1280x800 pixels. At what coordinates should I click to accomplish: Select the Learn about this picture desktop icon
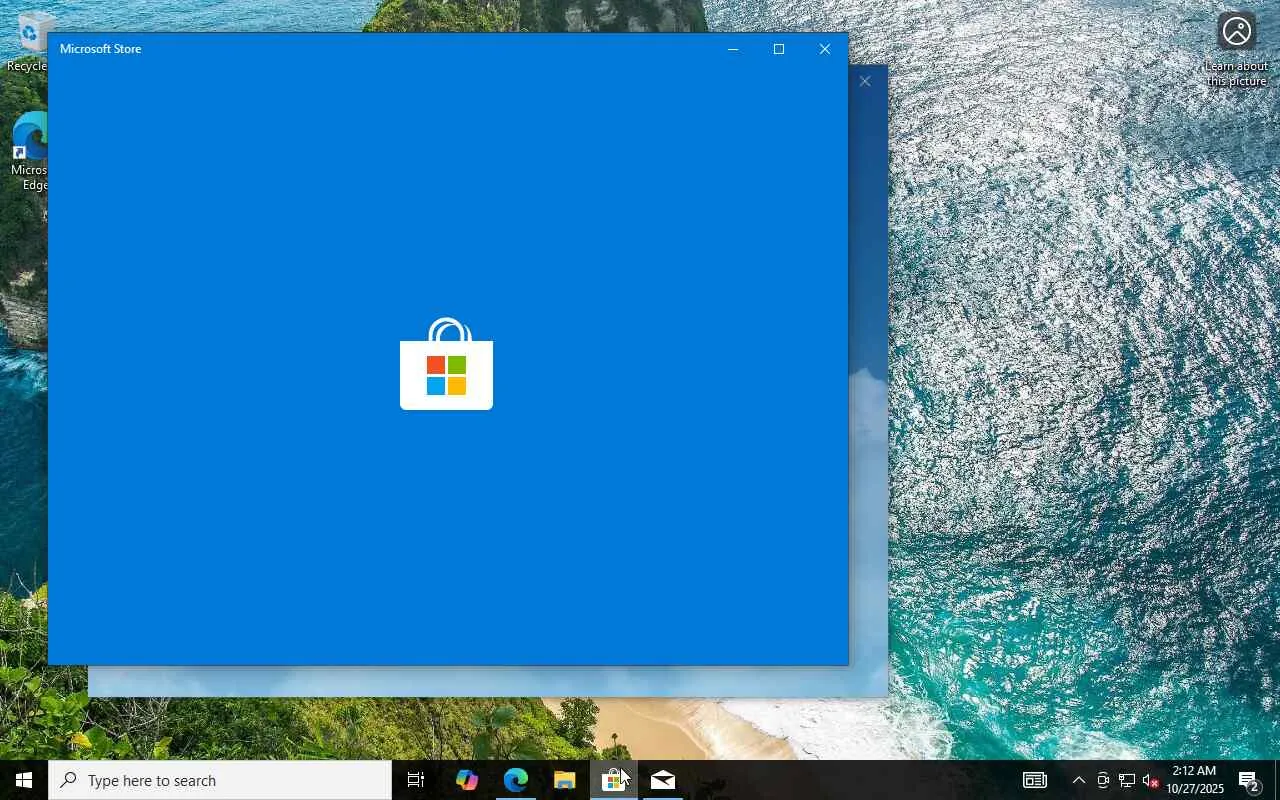point(1237,50)
